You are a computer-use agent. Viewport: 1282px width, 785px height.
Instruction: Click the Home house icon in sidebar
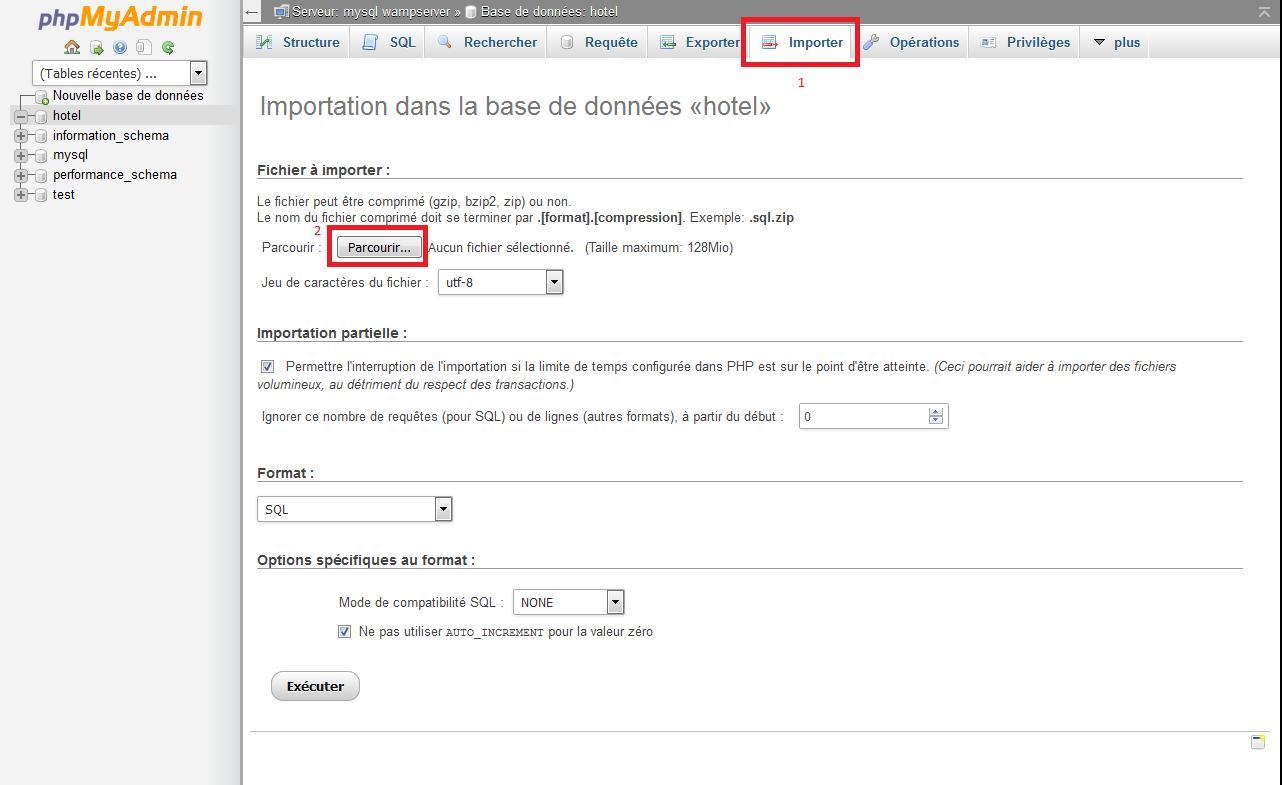pyautogui.click(x=71, y=47)
